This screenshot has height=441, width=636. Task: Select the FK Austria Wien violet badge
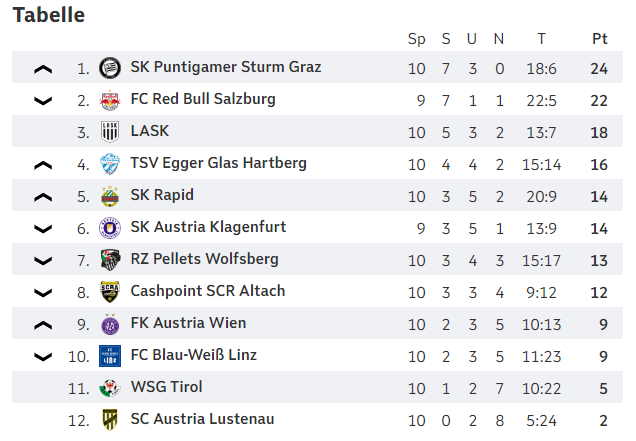(110, 324)
